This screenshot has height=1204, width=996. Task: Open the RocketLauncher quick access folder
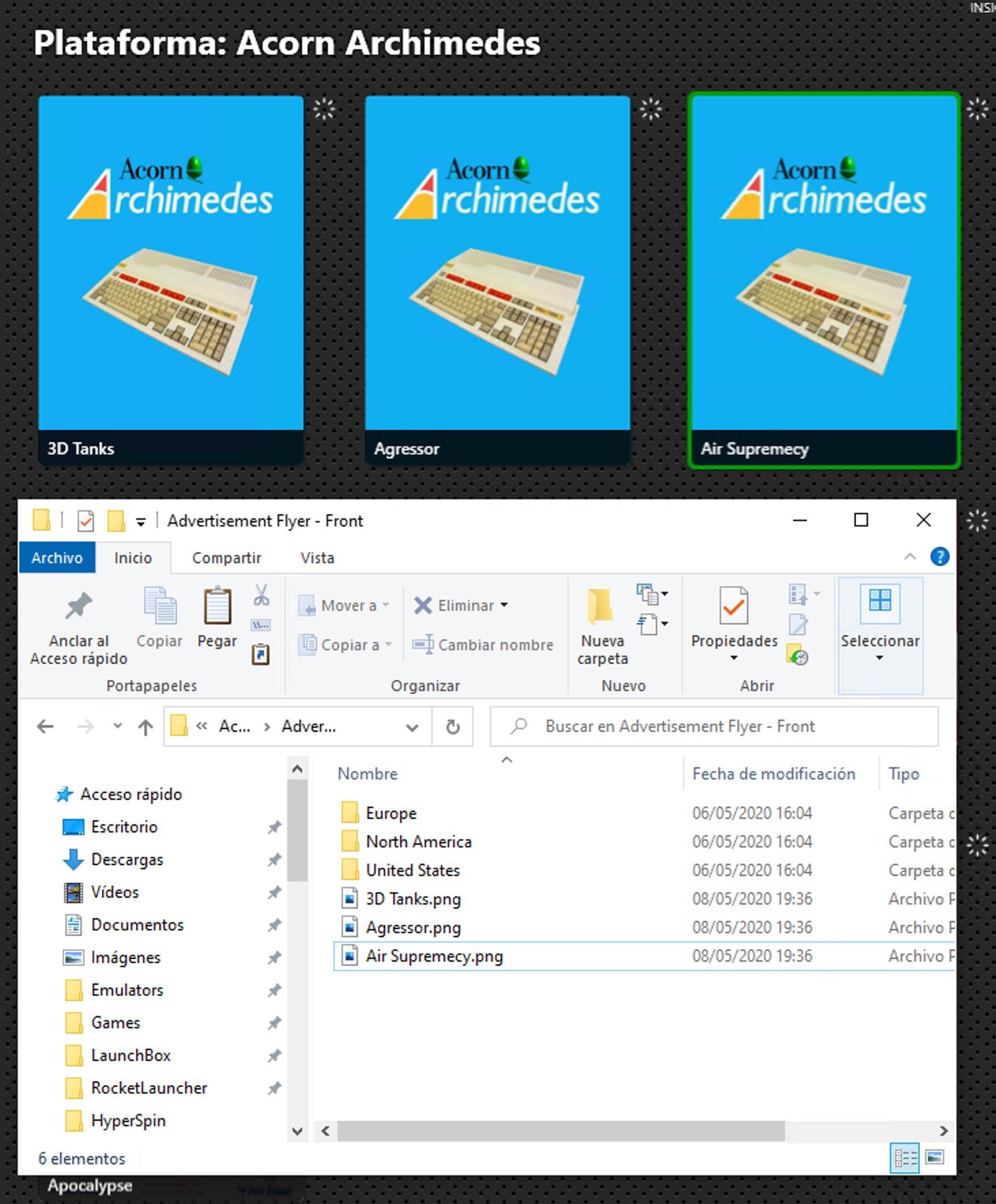pos(149,1088)
